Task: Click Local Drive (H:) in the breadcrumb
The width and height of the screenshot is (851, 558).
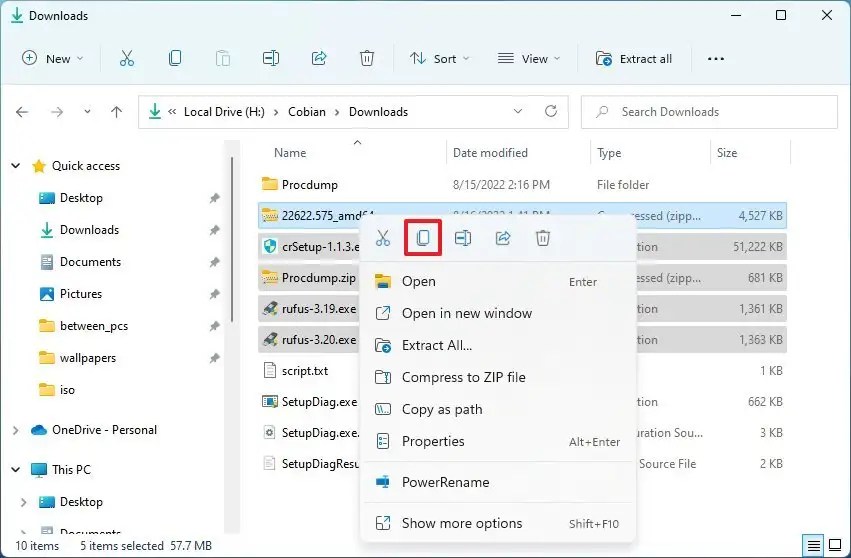Action: click(x=224, y=112)
